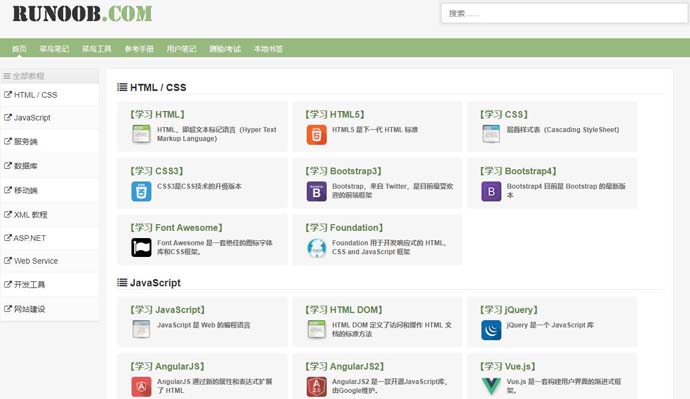Image resolution: width=690 pixels, height=399 pixels.
Task: Open the 【学习 CSS】 tutorial title
Action: point(503,114)
